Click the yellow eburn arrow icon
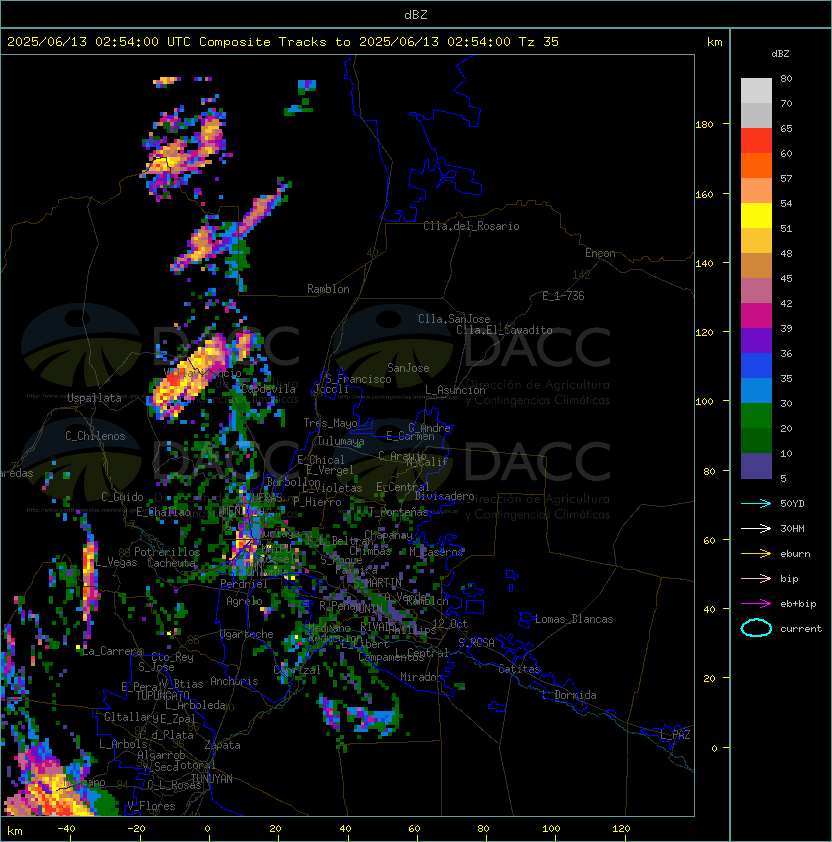This screenshot has height=842, width=832. tap(756, 554)
